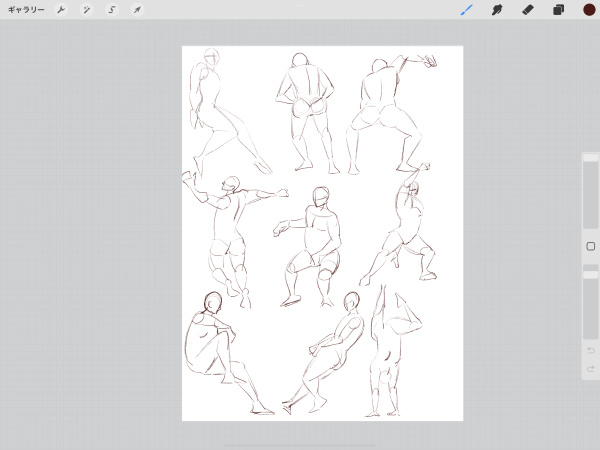600x450 pixels.
Task: Open the Layers panel
Action: tap(558, 10)
